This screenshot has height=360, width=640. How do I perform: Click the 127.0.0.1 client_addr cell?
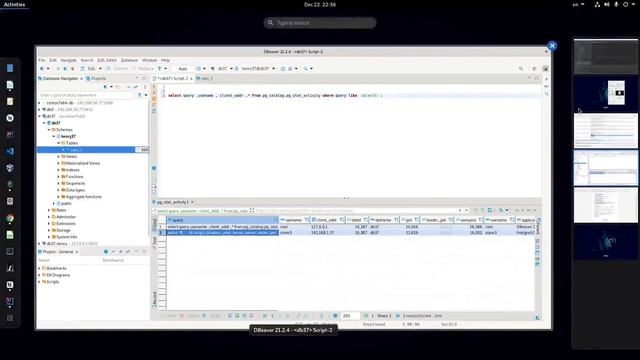click(328, 227)
